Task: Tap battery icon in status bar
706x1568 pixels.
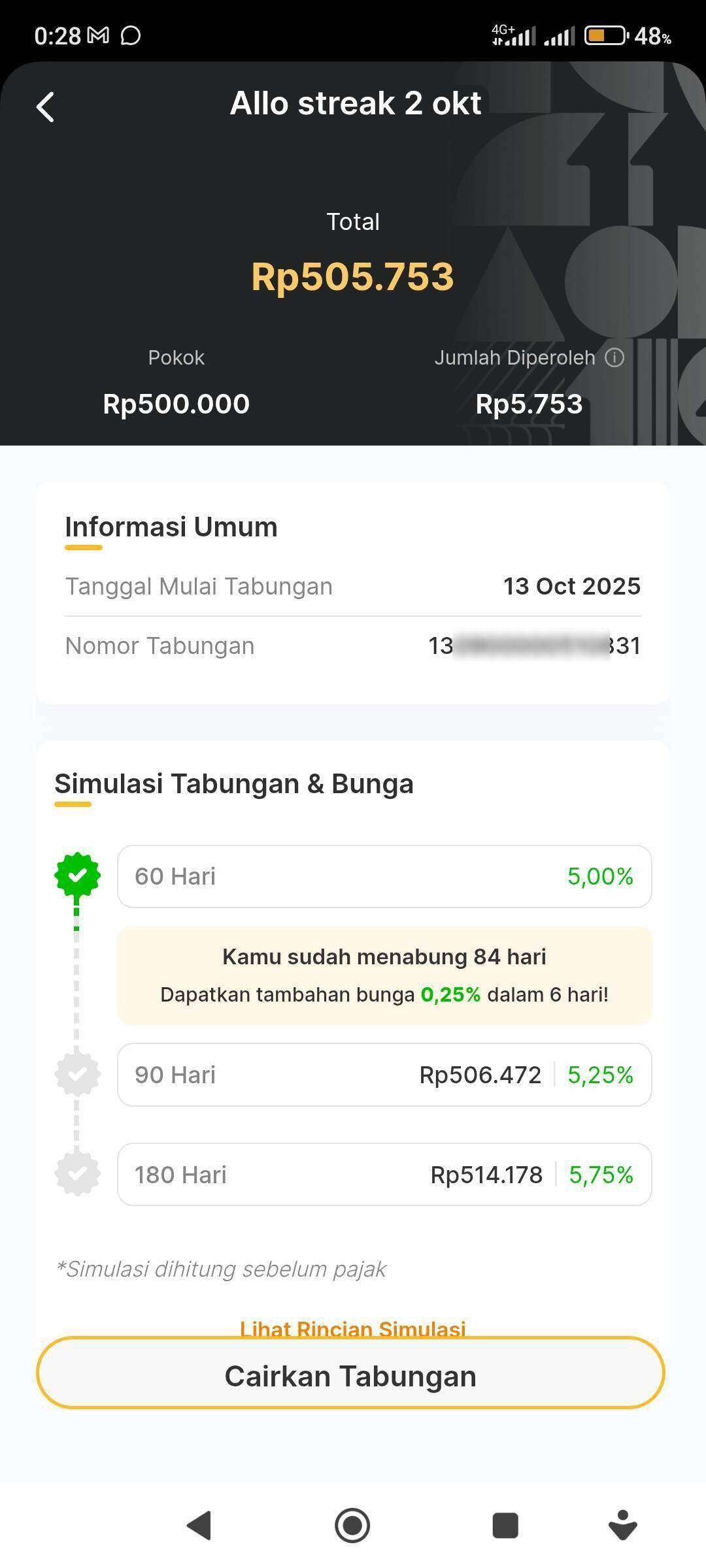Action: coord(605,35)
